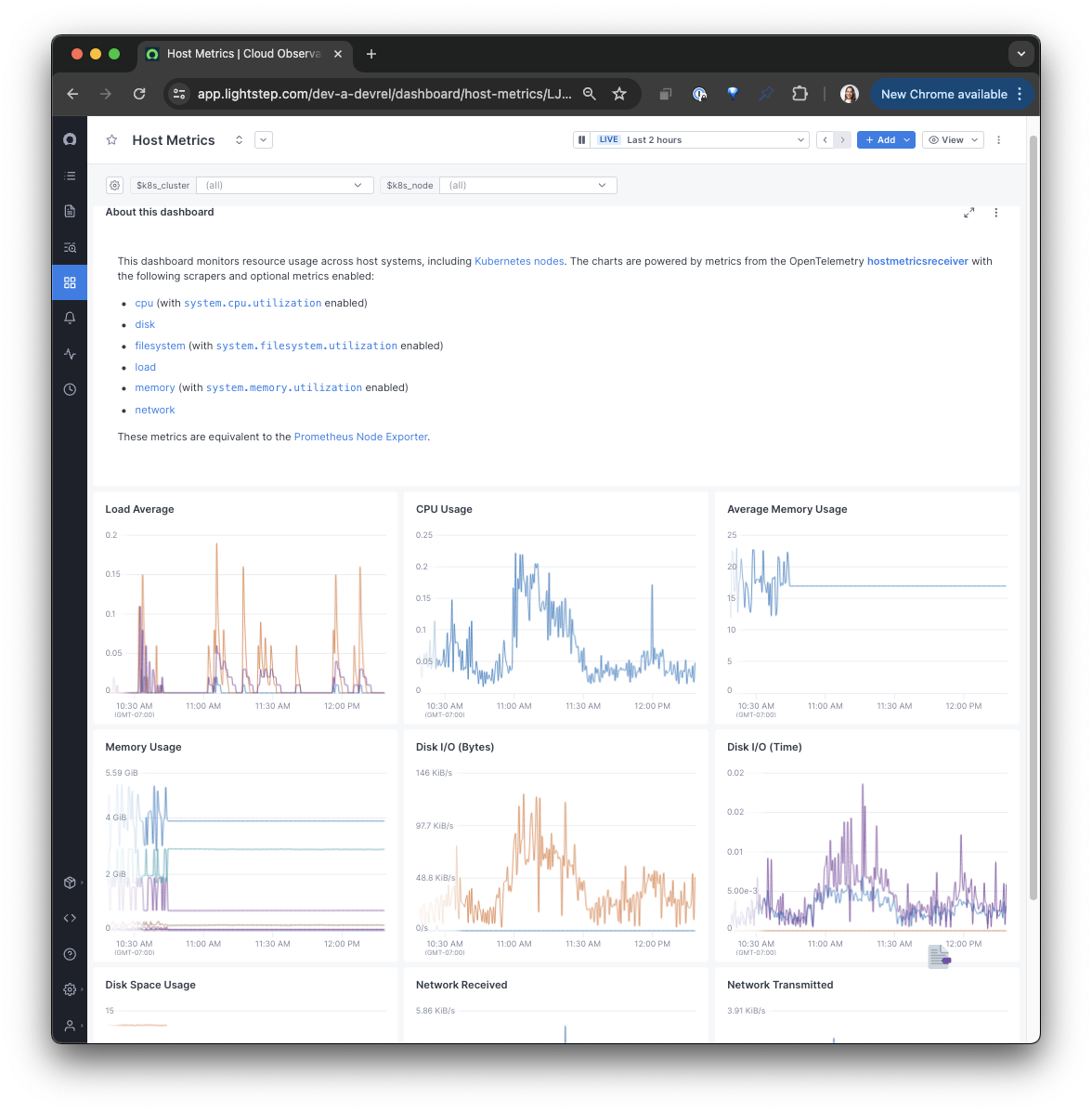Open the code snippet icon near the sidebar bottom
This screenshot has height=1112, width=1092.
coord(70,918)
